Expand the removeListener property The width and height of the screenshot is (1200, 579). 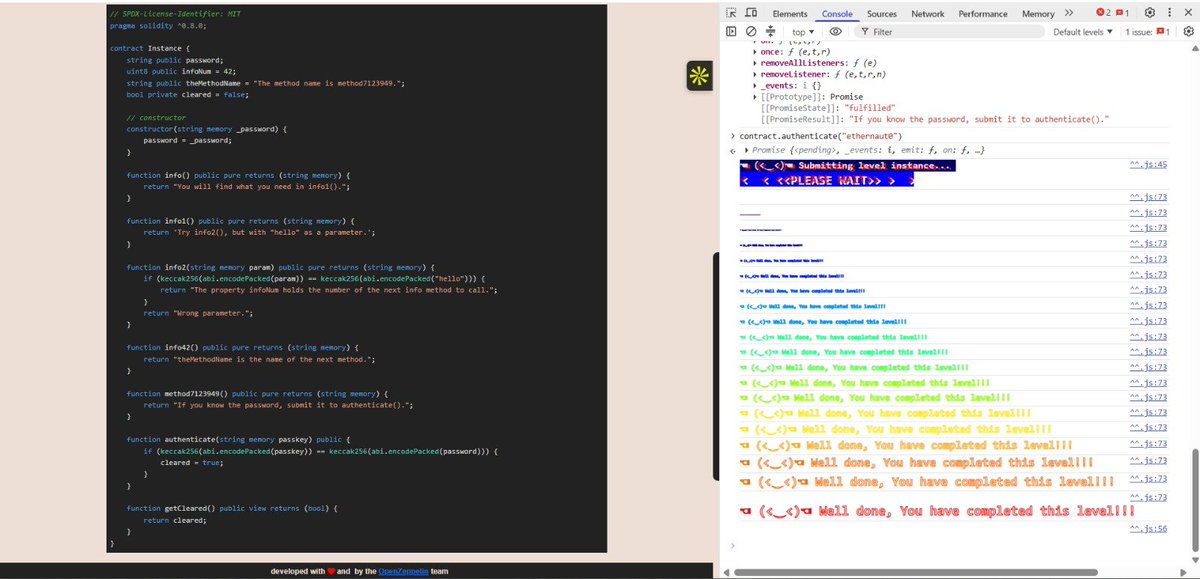tap(754, 74)
